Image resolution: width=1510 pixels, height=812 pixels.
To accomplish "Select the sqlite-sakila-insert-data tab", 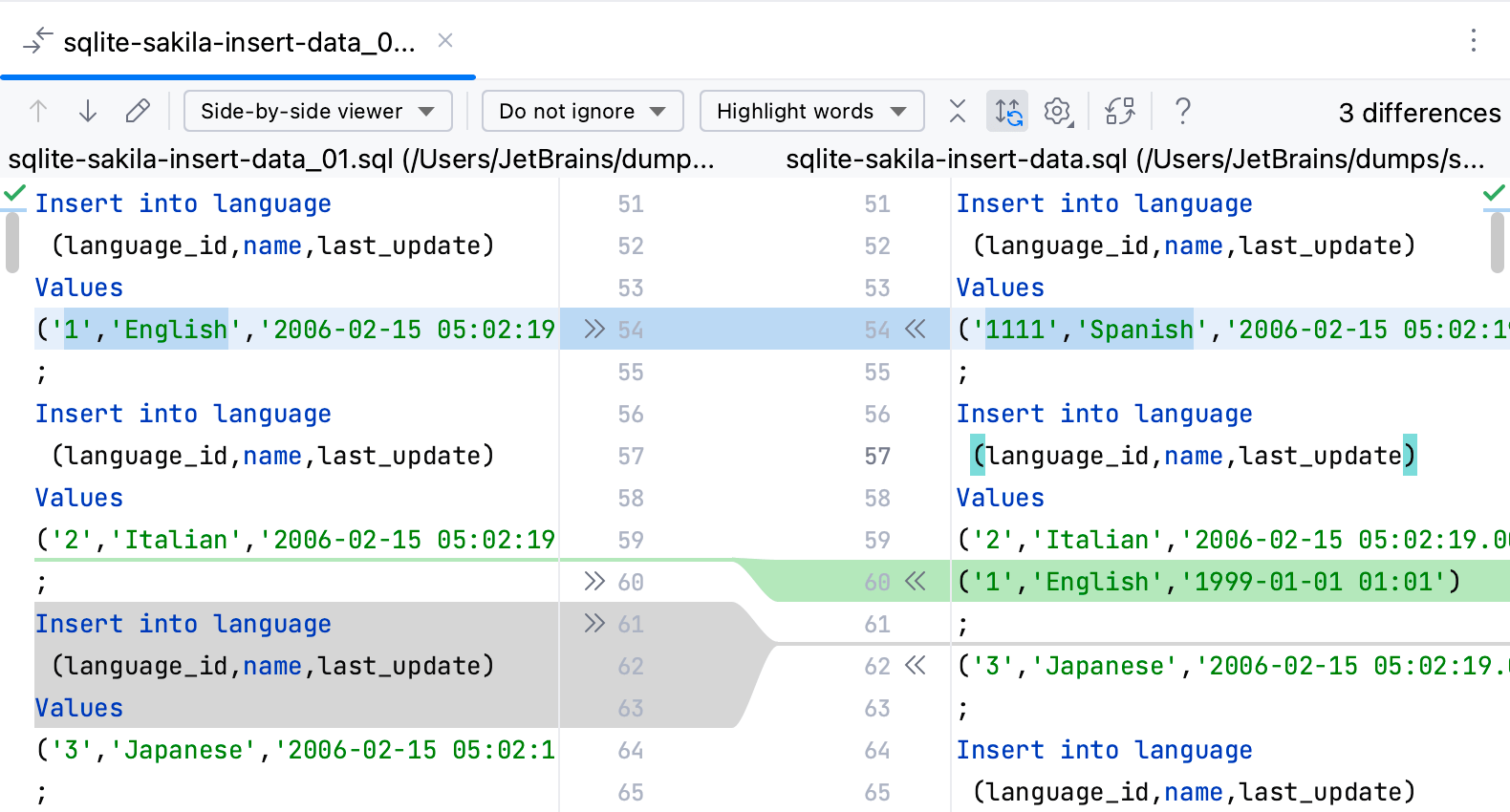I will 239,43.
